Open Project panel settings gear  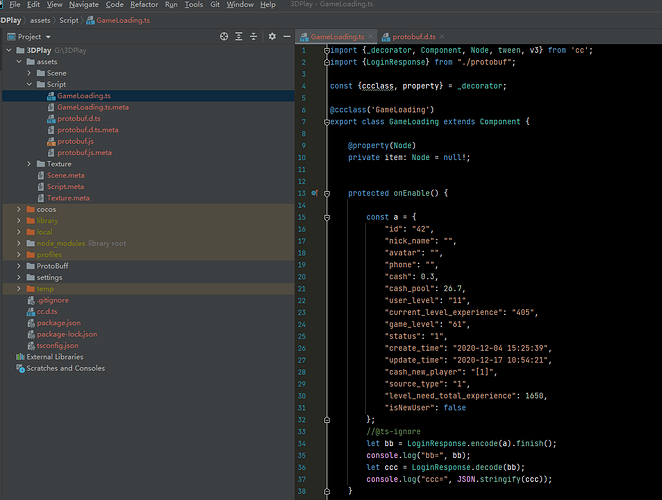272,36
